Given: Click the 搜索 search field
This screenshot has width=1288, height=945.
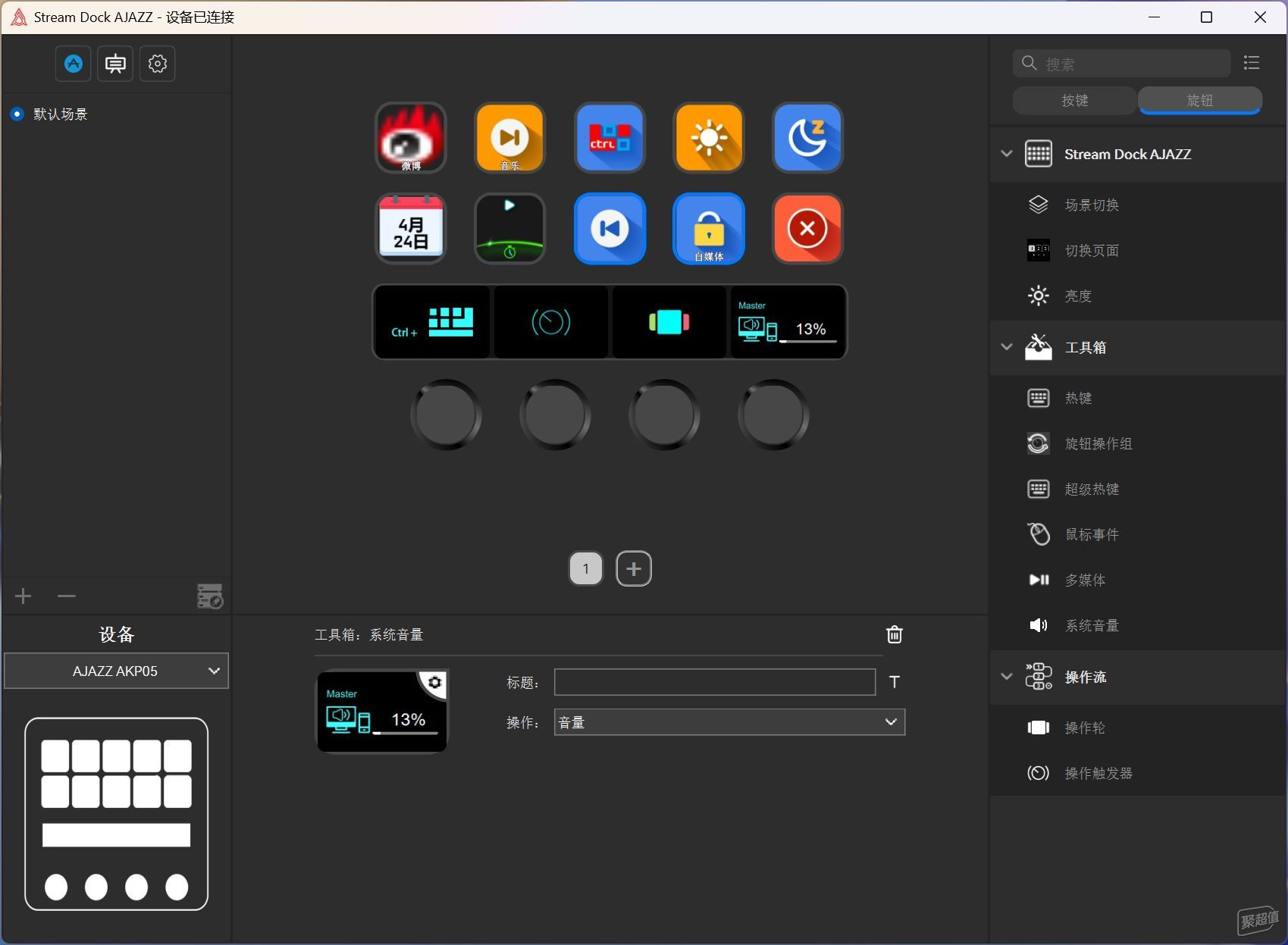Looking at the screenshot, I should coord(1121,64).
